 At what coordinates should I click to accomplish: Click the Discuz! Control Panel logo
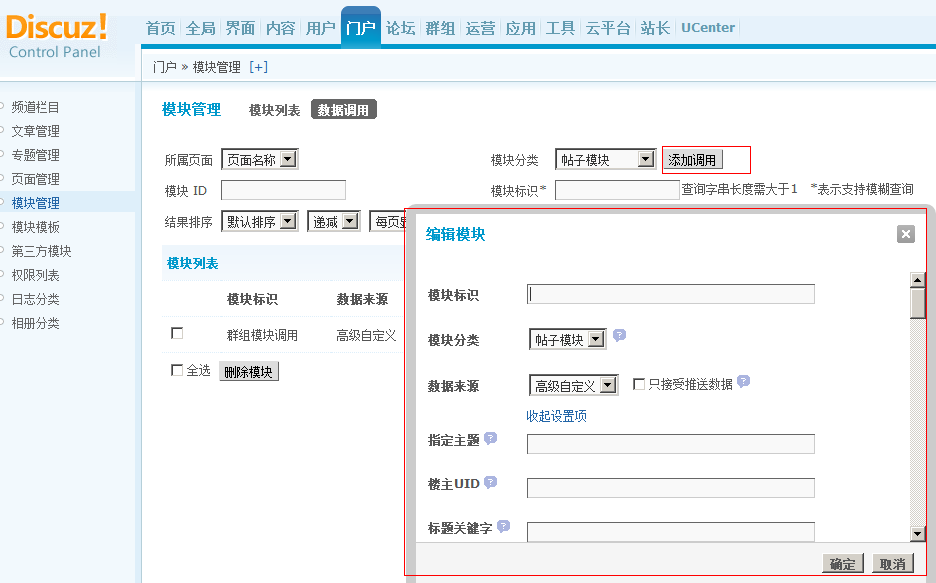coord(56,35)
